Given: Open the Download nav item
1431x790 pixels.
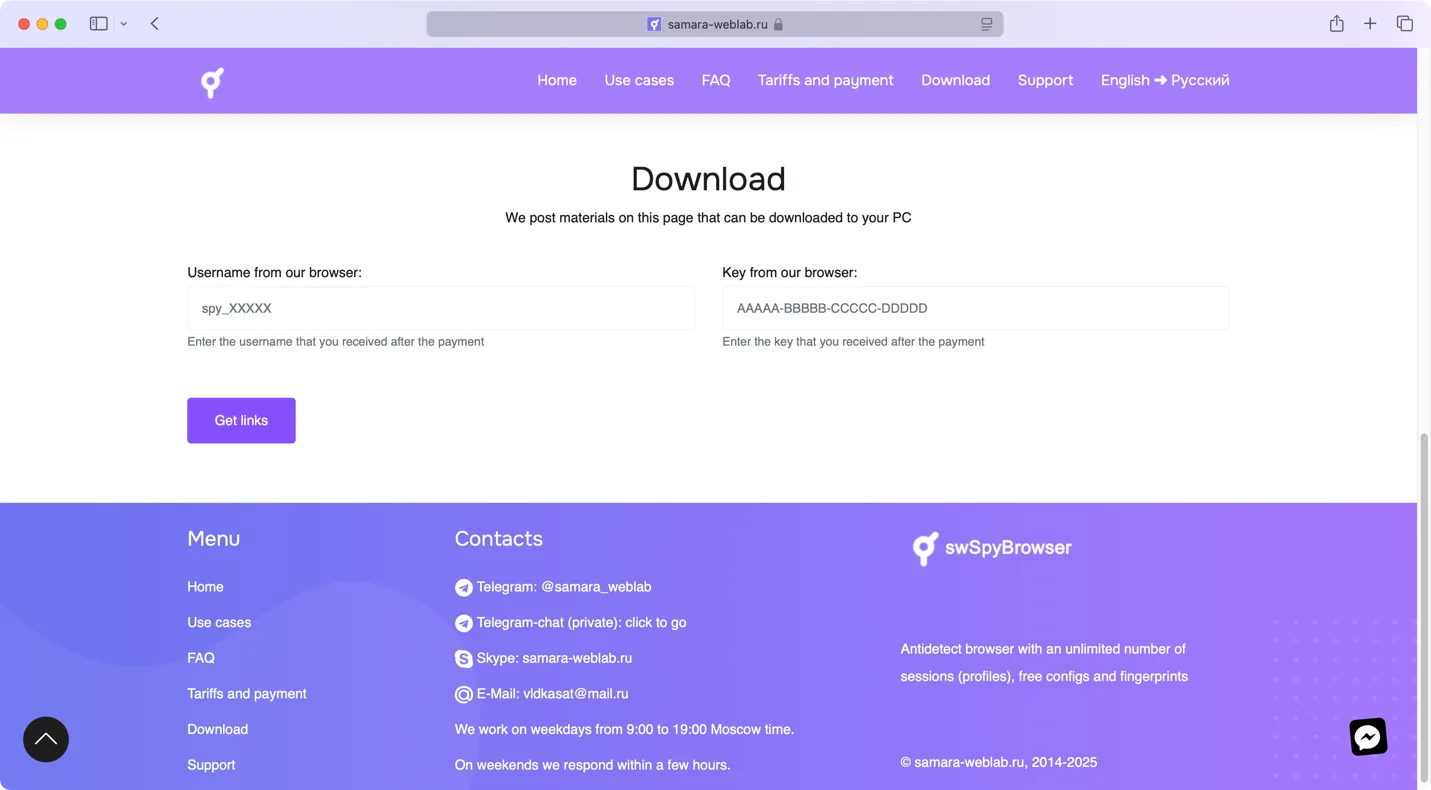Looking at the screenshot, I should (955, 80).
